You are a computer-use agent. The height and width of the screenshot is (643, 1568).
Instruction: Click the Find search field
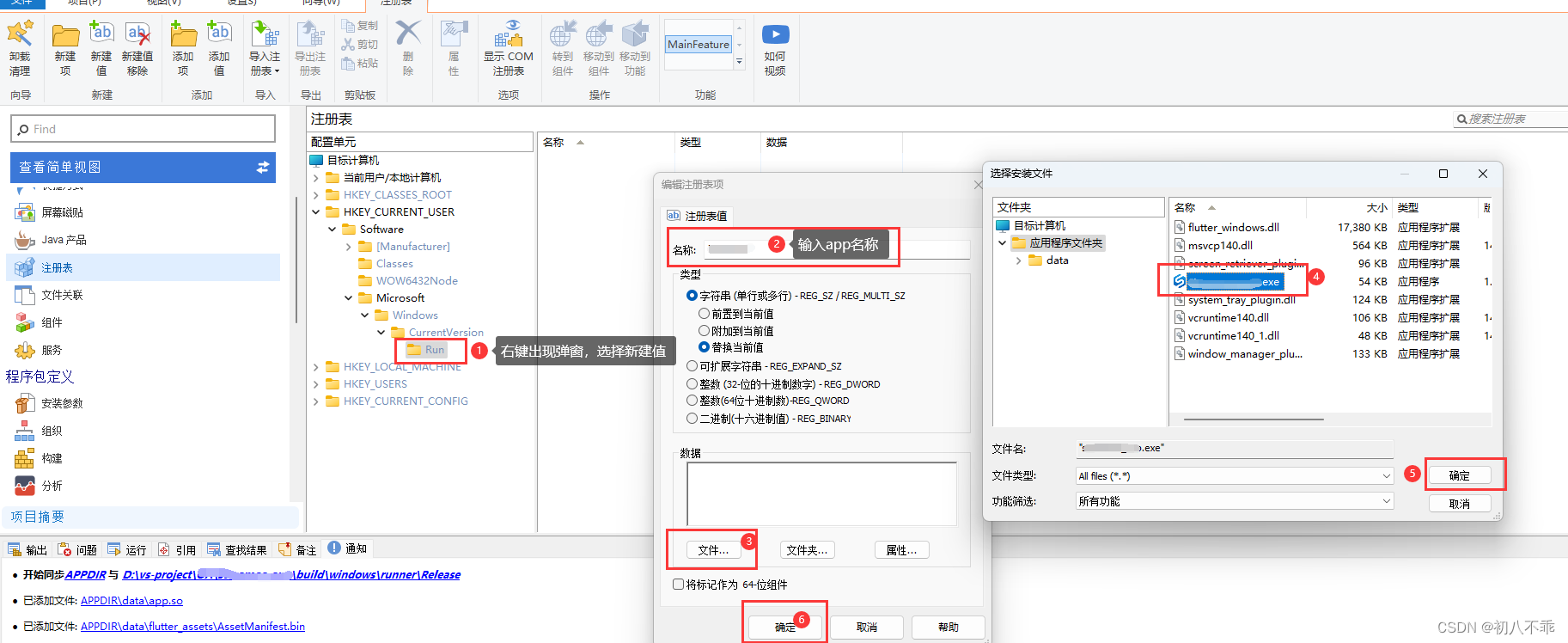[143, 129]
